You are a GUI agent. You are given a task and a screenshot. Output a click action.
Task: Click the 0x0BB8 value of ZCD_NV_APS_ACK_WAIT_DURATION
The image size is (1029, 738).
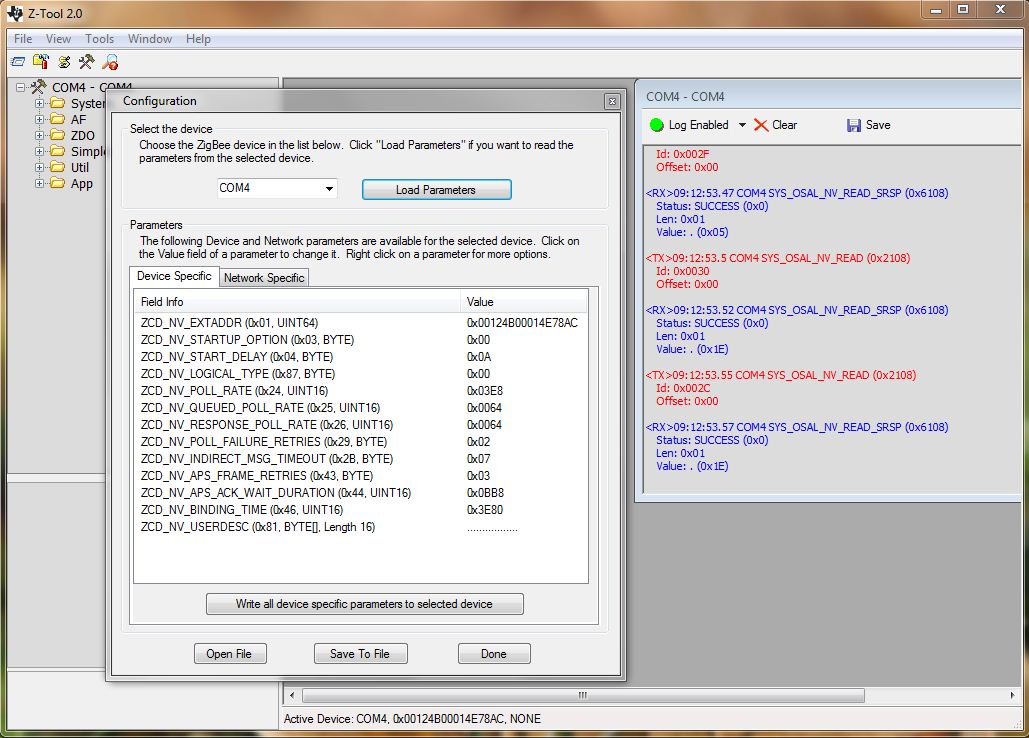pyautogui.click(x=486, y=493)
